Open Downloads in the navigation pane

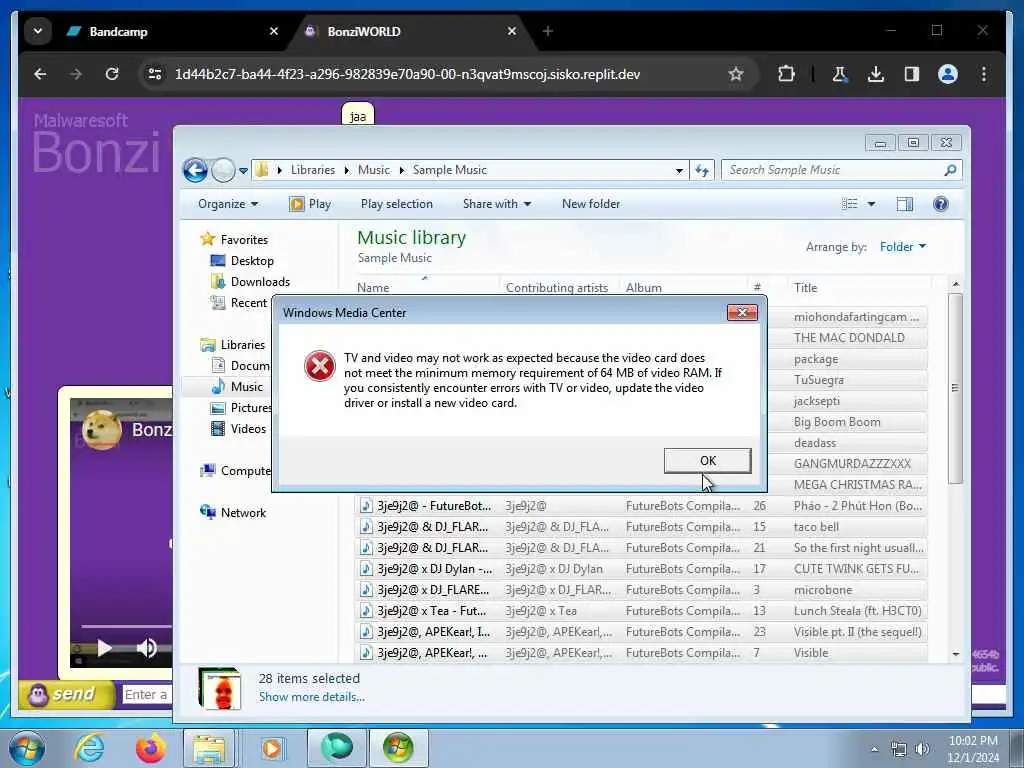[x=259, y=281]
